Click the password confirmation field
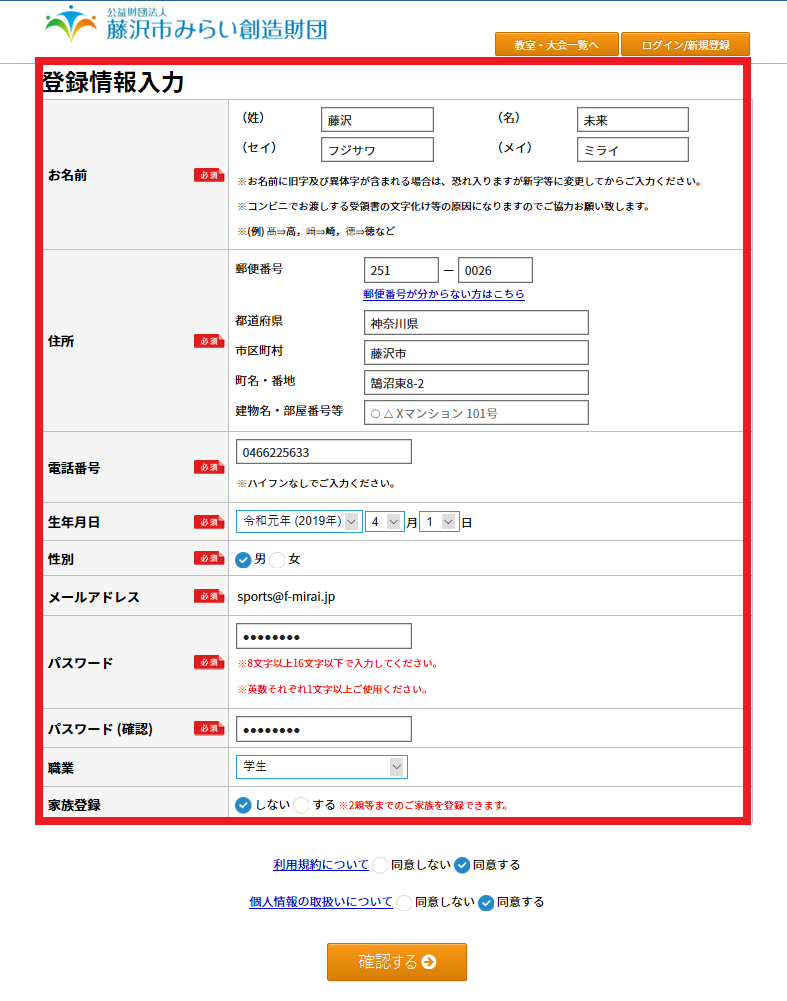787x1001 pixels. click(x=323, y=729)
